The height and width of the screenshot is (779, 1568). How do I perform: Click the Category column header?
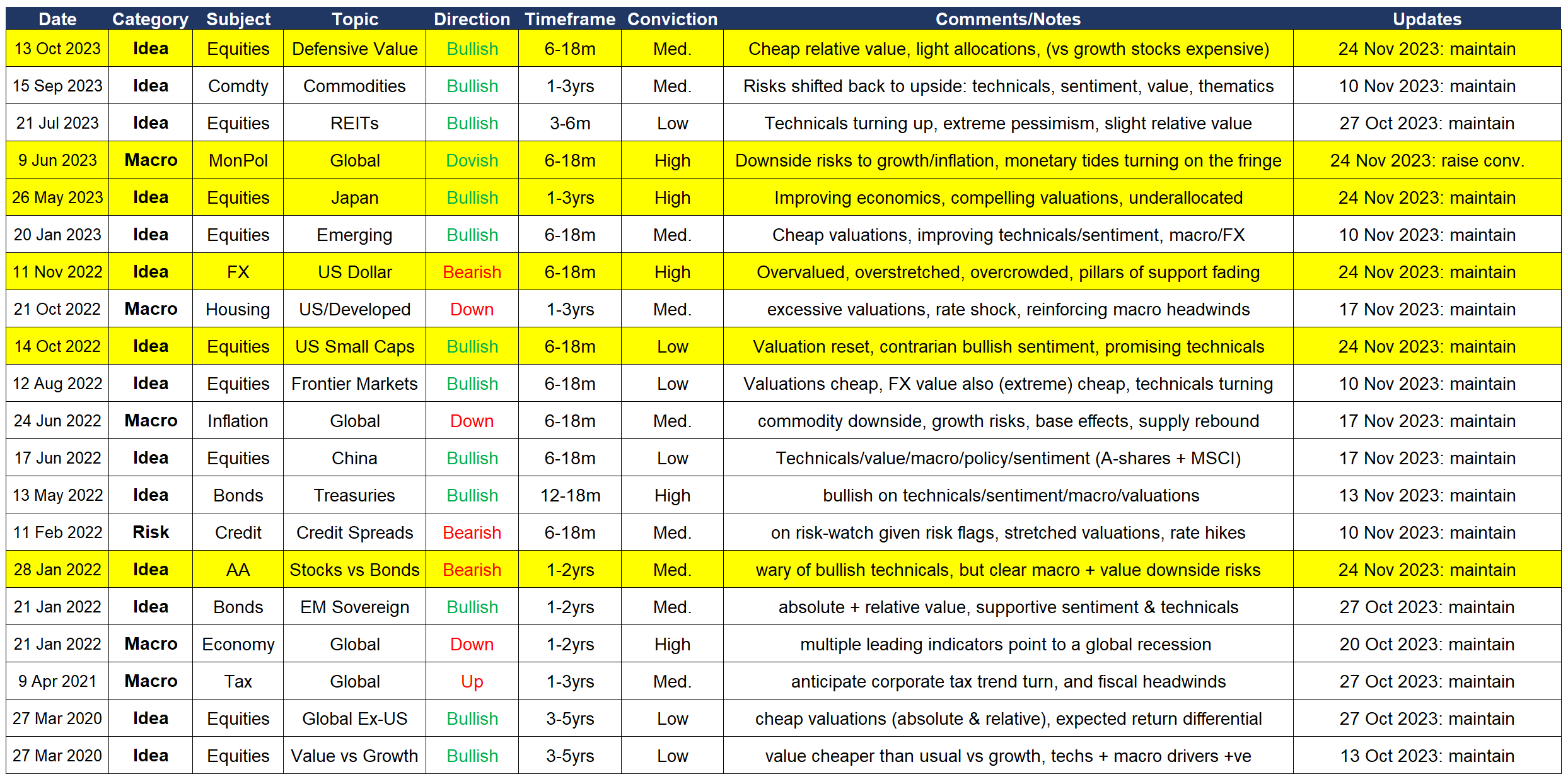pos(150,19)
